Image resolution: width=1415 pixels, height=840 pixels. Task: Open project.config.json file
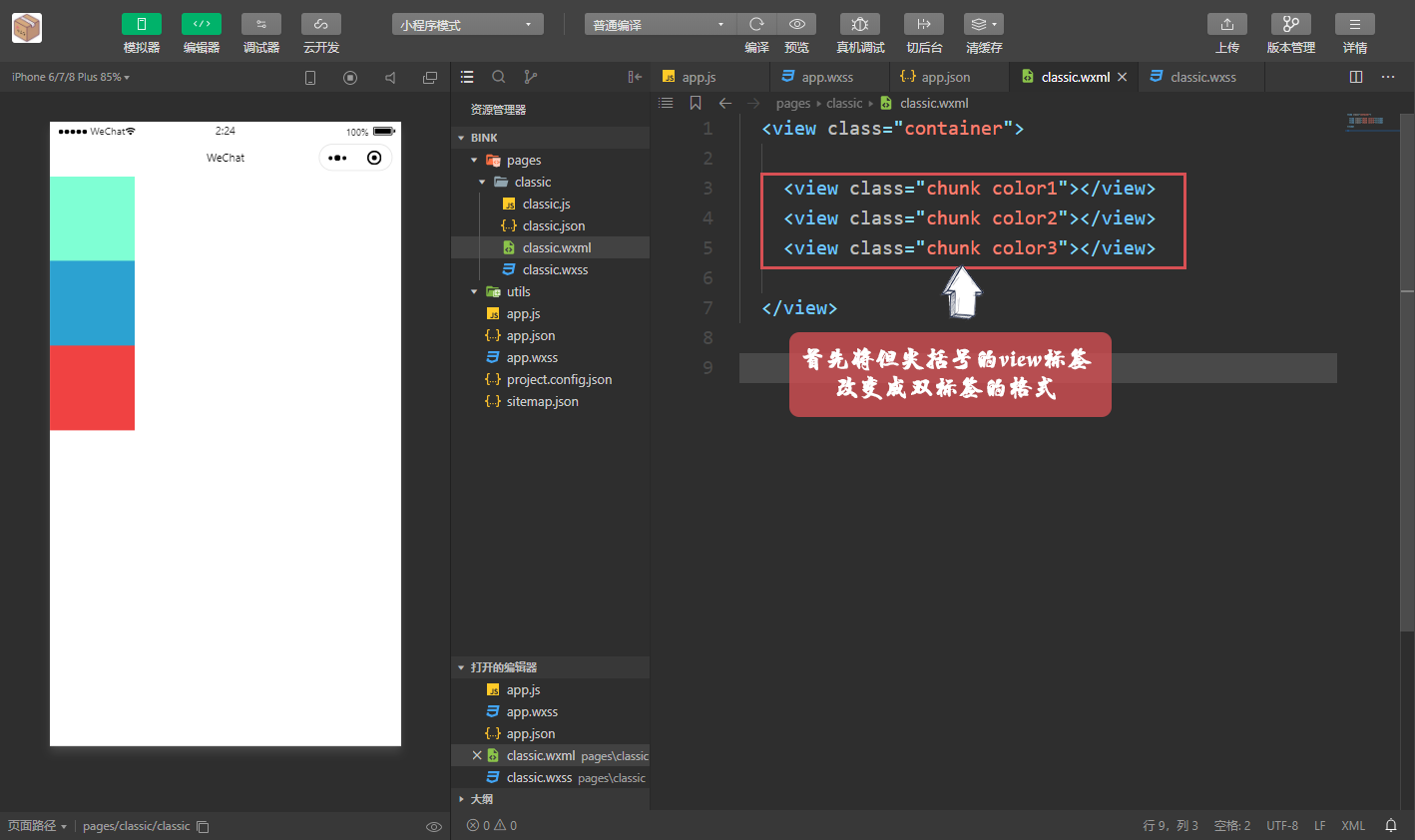point(550,379)
